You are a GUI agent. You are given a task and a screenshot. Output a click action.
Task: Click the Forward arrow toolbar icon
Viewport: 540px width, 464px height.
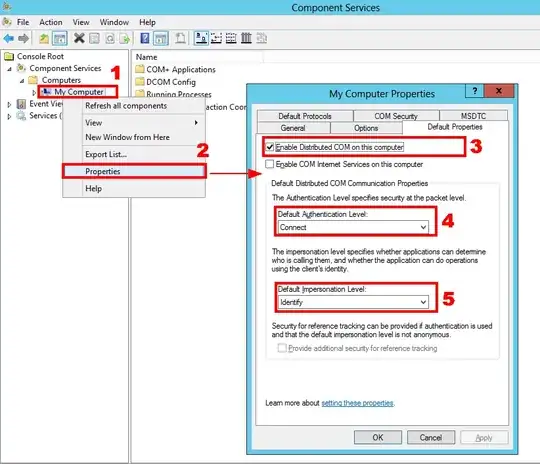23,38
